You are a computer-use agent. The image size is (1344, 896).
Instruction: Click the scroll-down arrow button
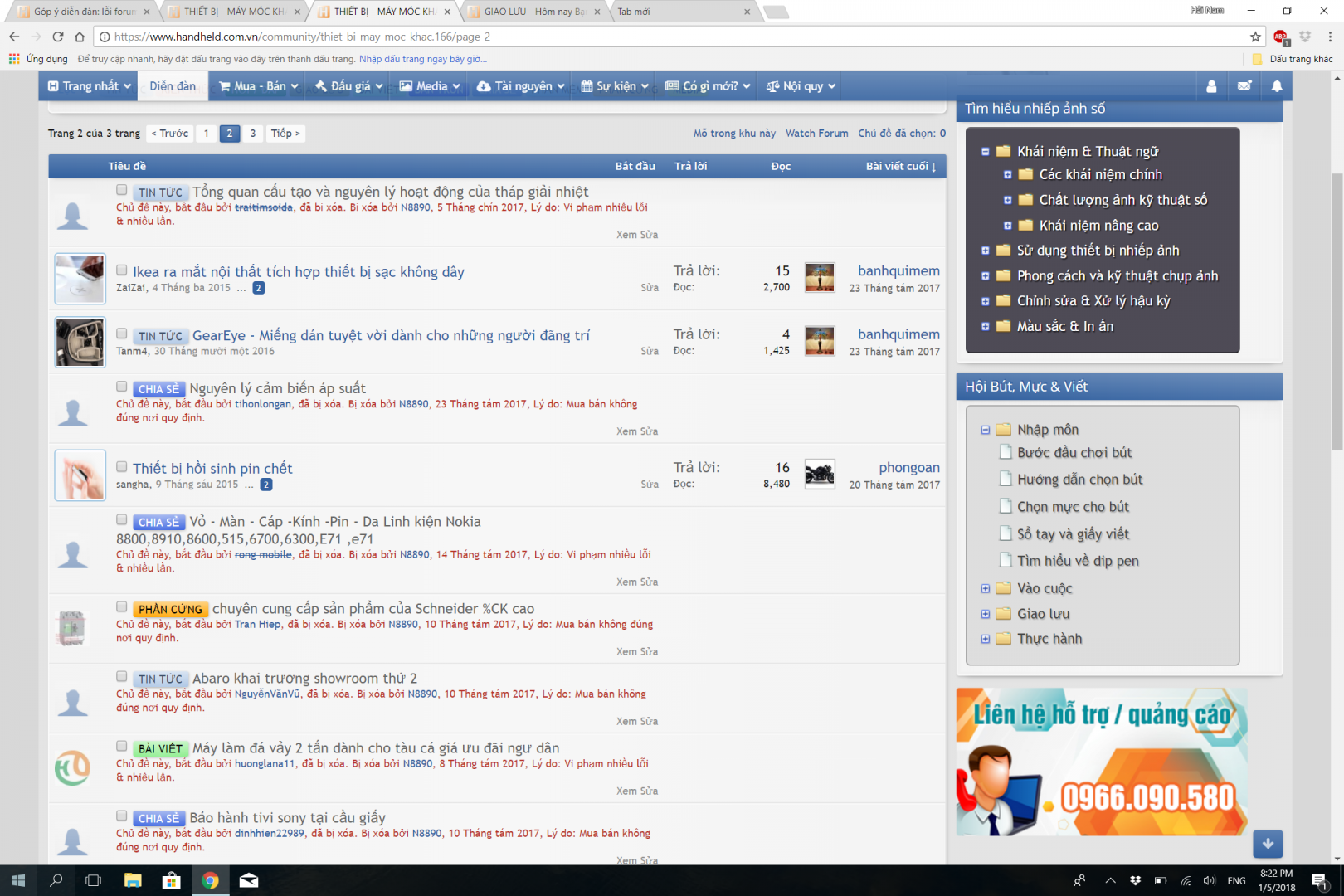point(1268,844)
